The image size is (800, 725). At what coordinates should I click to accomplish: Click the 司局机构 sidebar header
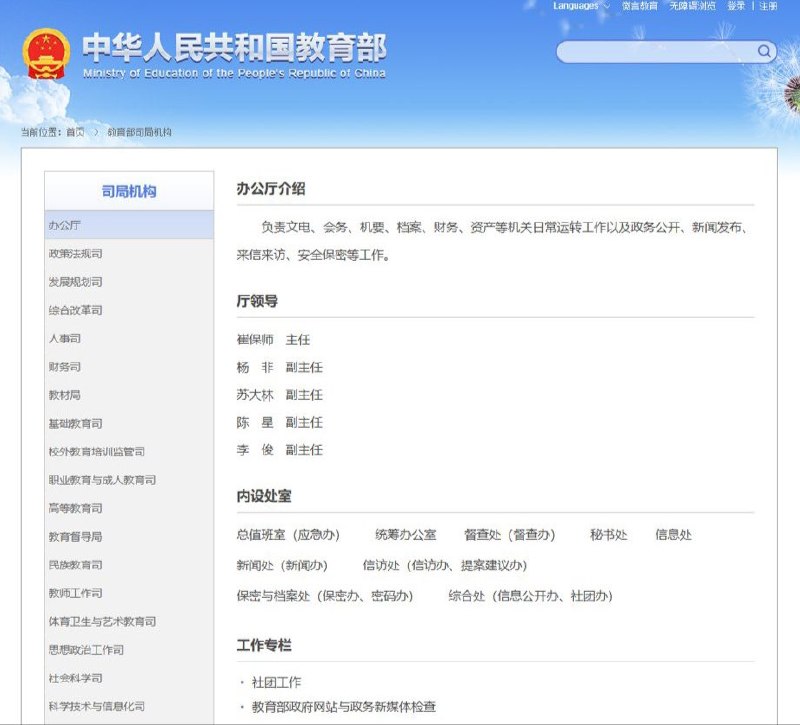(x=129, y=191)
